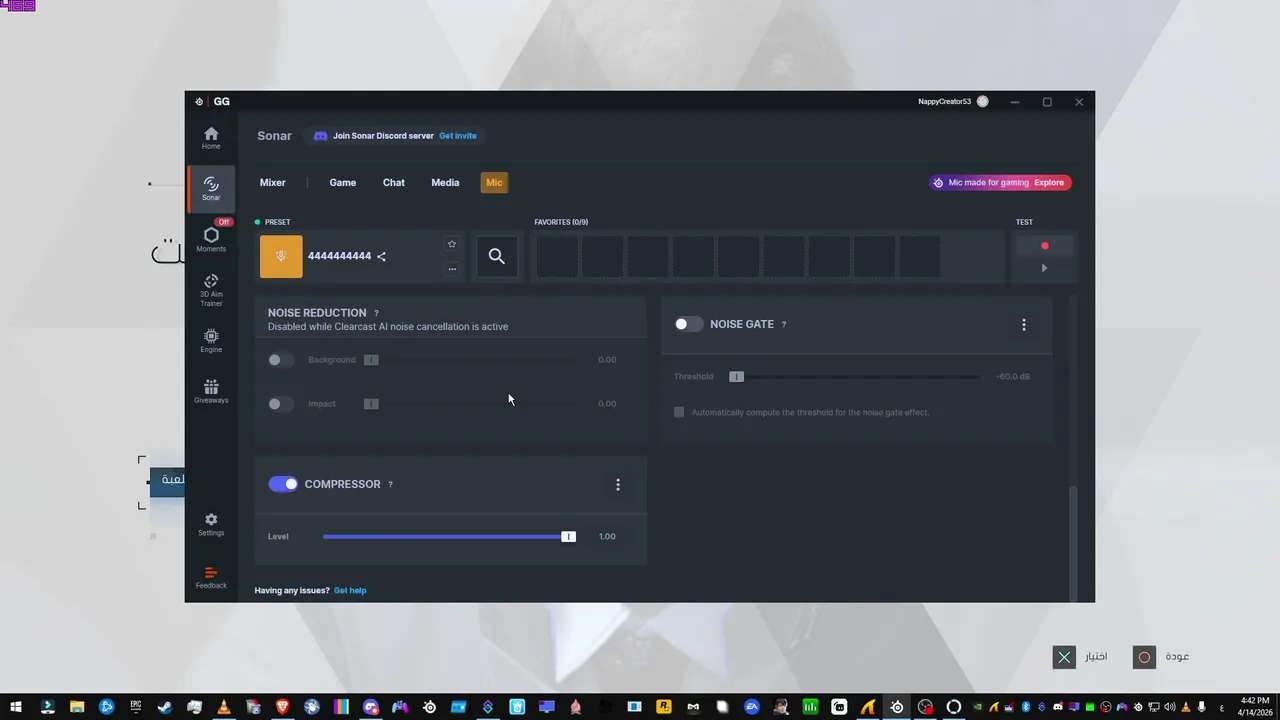Favorite the preset with star icon

coord(452,244)
